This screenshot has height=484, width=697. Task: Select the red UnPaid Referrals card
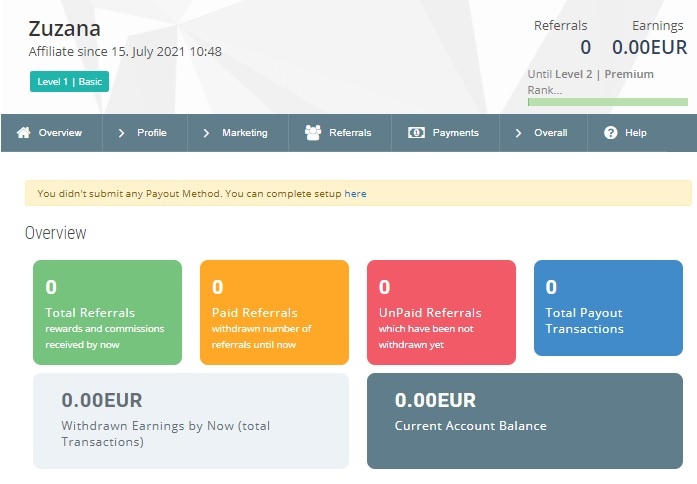[x=441, y=312]
